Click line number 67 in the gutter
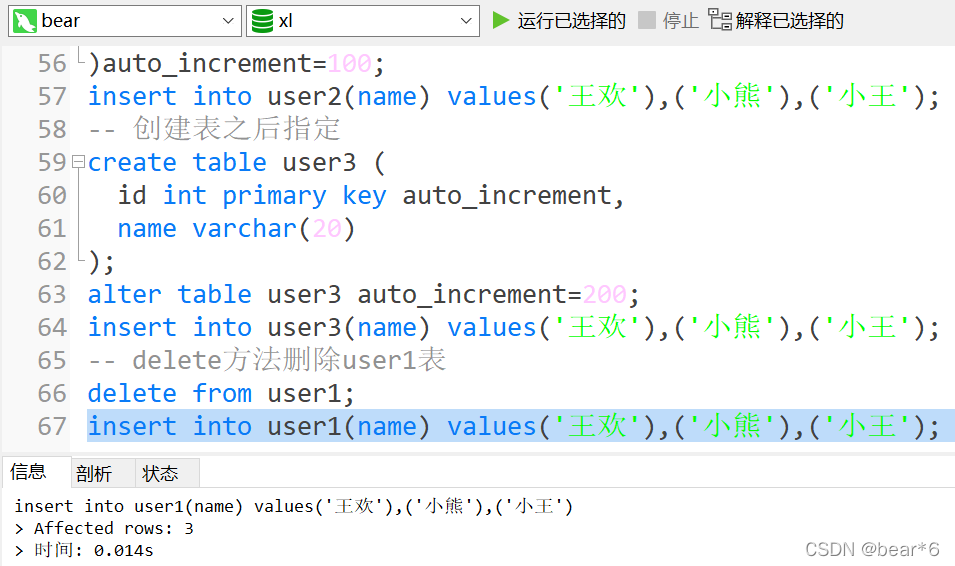This screenshot has width=955, height=566. point(52,426)
